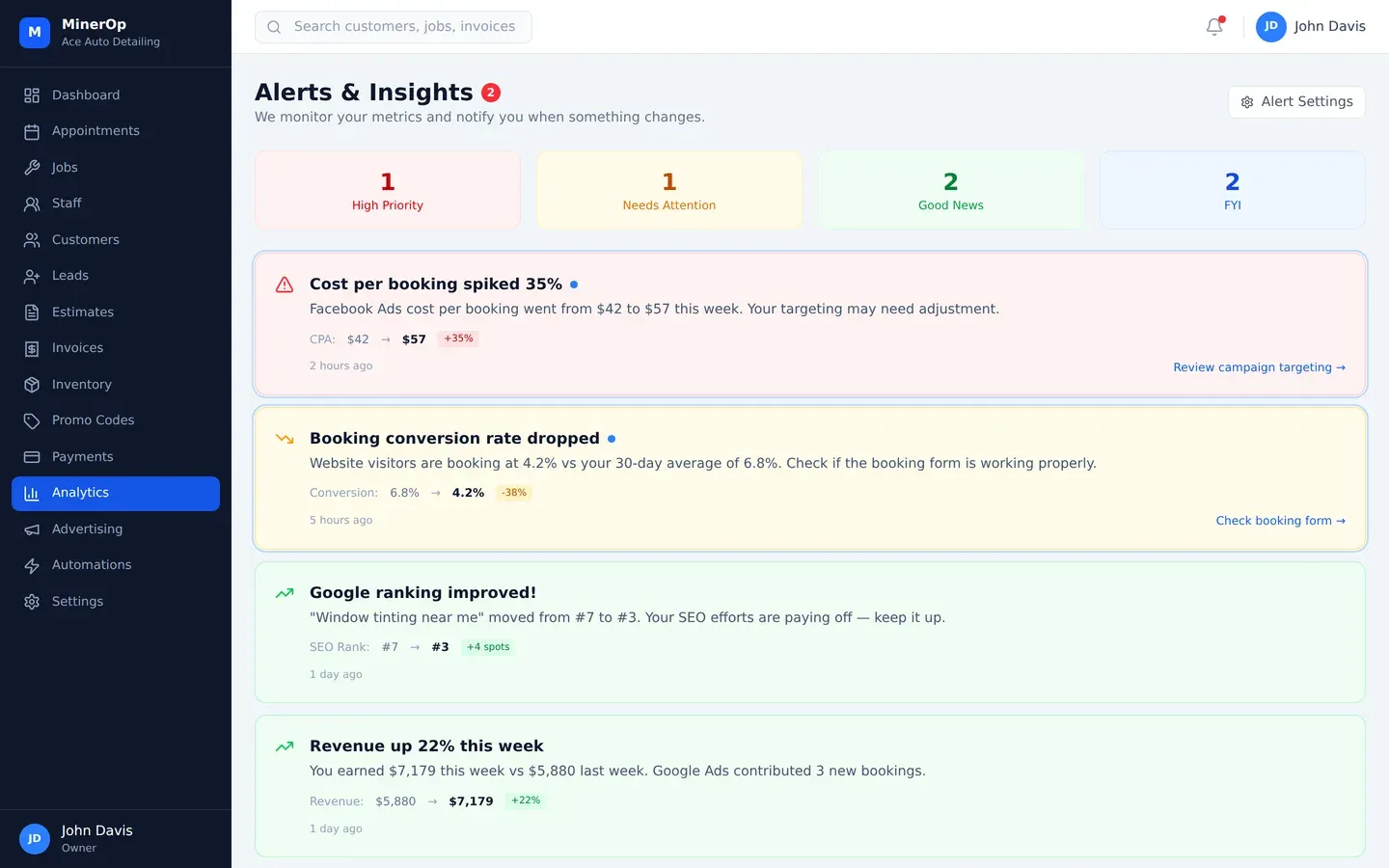
Task: Click the search customers input field
Action: click(394, 26)
